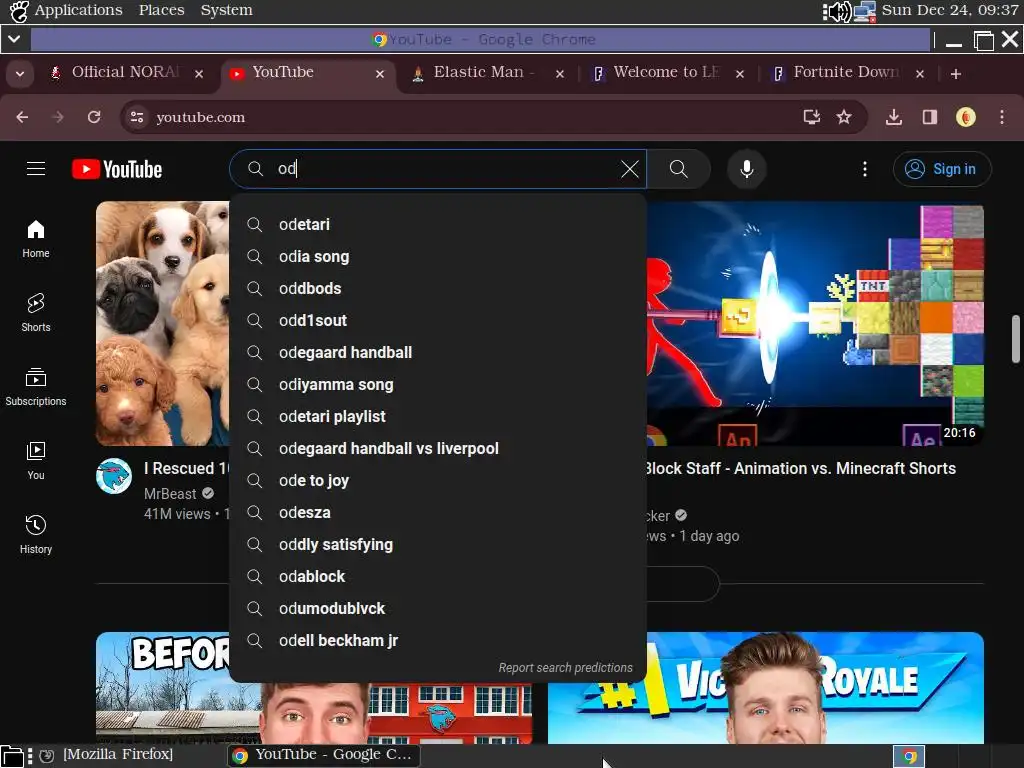Screen dimensions: 1024x768
Task: Select the odetari playlist suggestion
Action: [438, 417]
